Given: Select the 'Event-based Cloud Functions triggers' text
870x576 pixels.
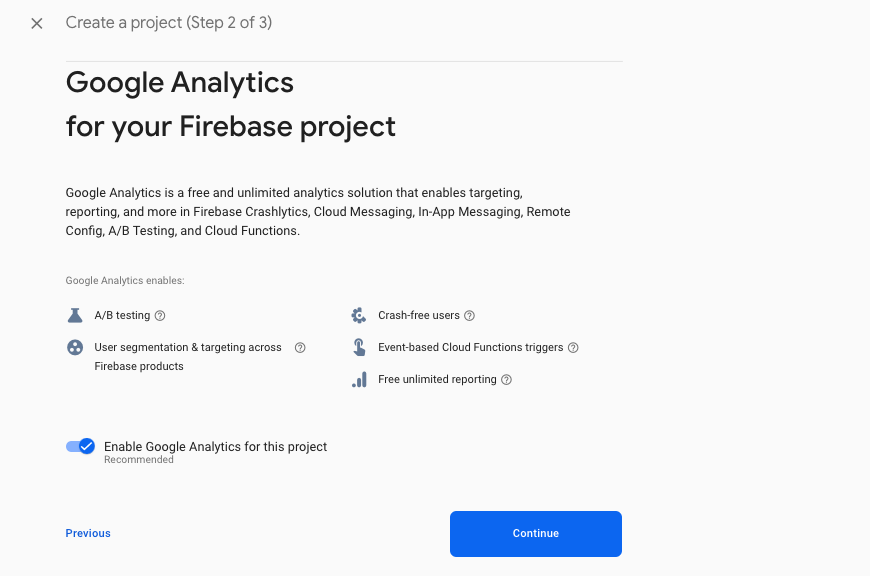Looking at the screenshot, I should point(470,348).
